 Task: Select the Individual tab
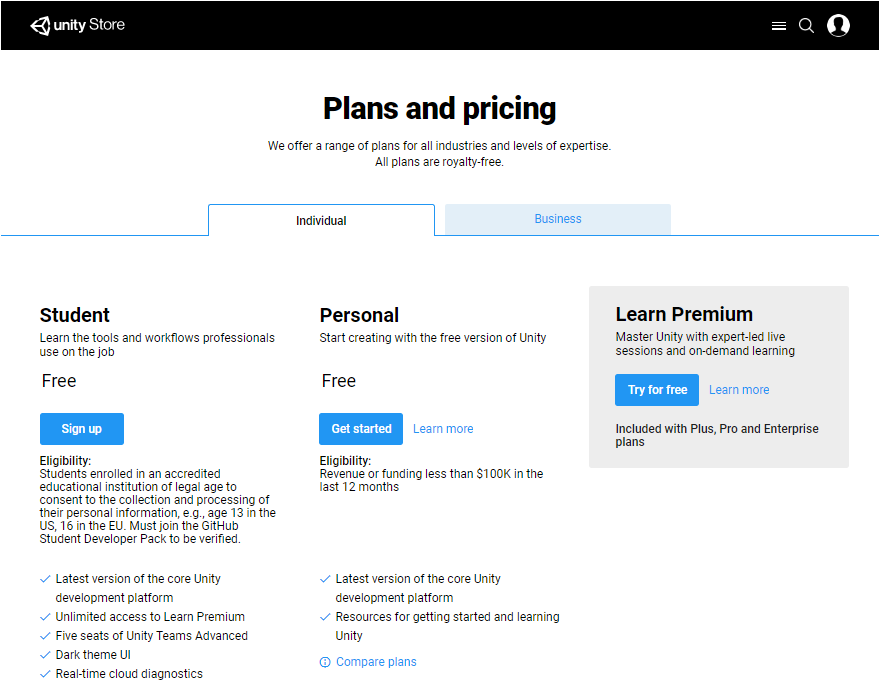click(x=321, y=221)
